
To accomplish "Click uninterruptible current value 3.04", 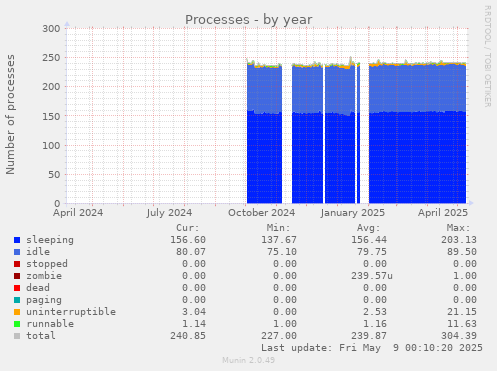I will (194, 312).
